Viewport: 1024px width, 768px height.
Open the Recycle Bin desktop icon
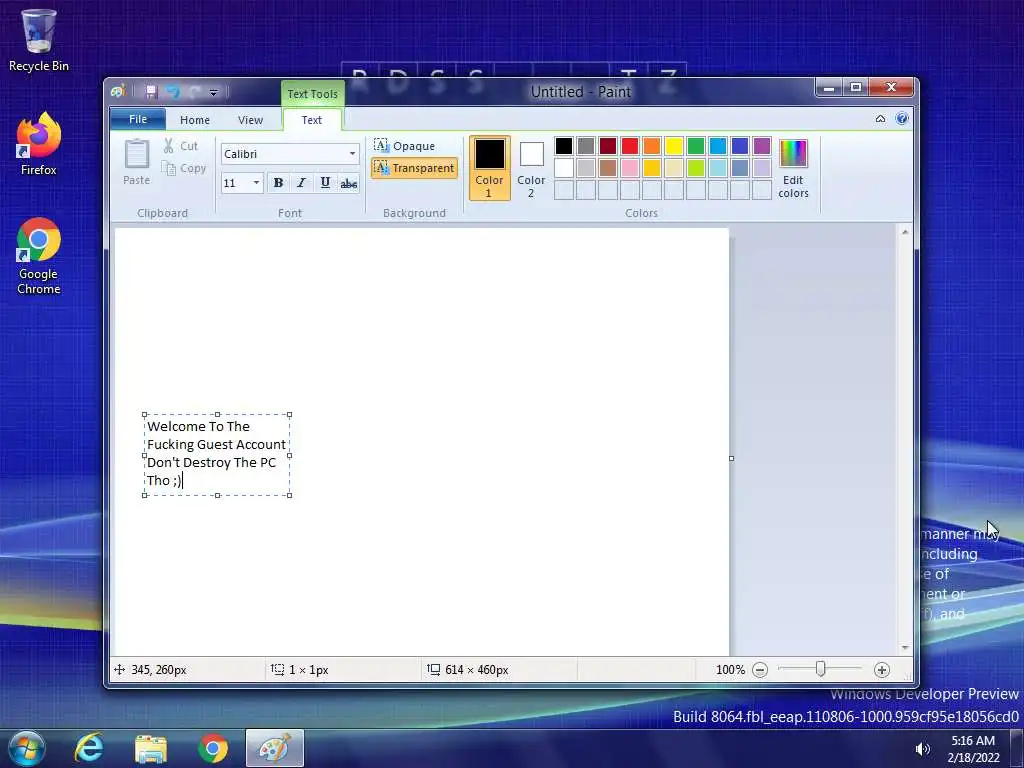coord(39,39)
